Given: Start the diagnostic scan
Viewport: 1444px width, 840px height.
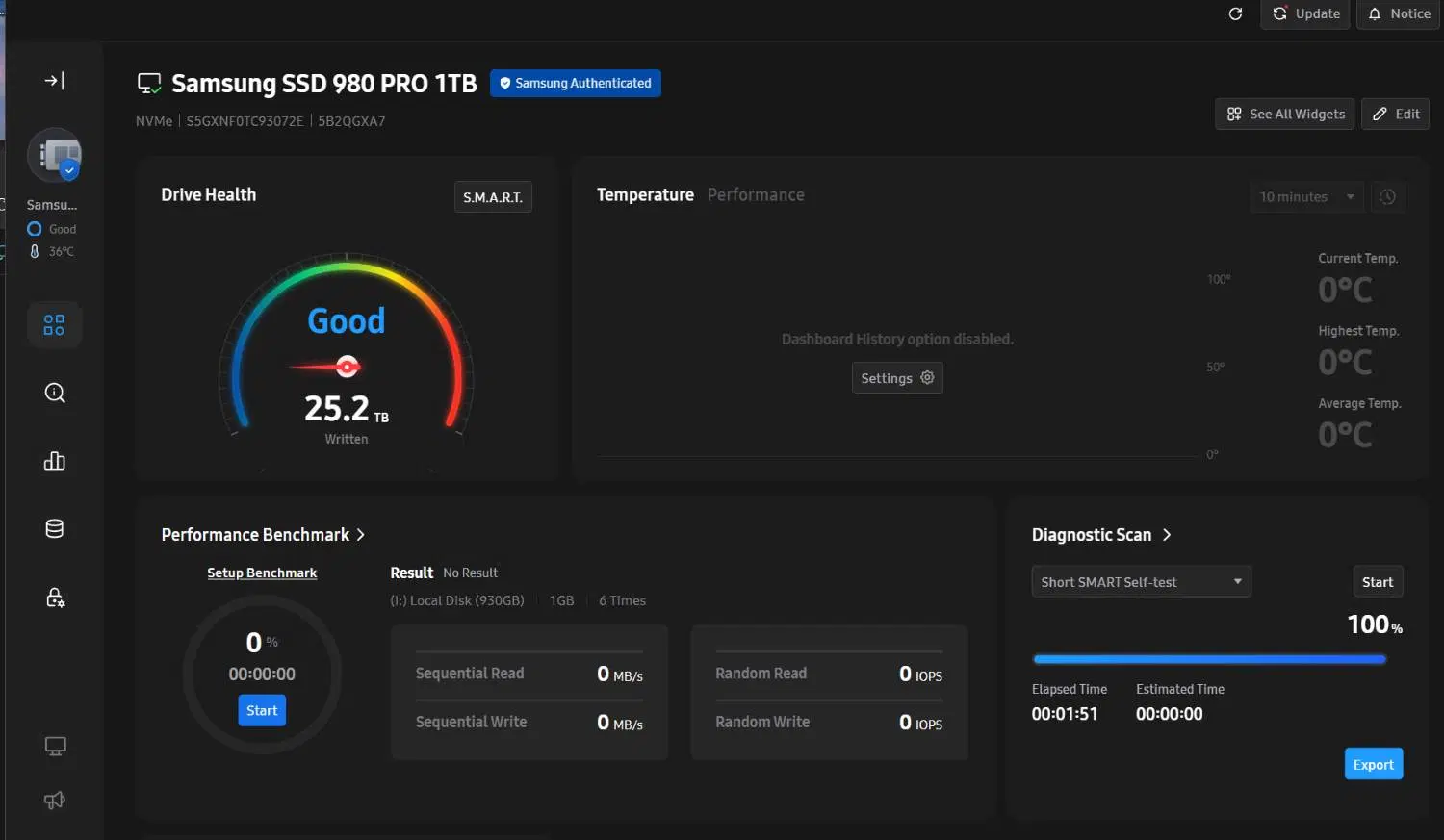Looking at the screenshot, I should click(1378, 582).
